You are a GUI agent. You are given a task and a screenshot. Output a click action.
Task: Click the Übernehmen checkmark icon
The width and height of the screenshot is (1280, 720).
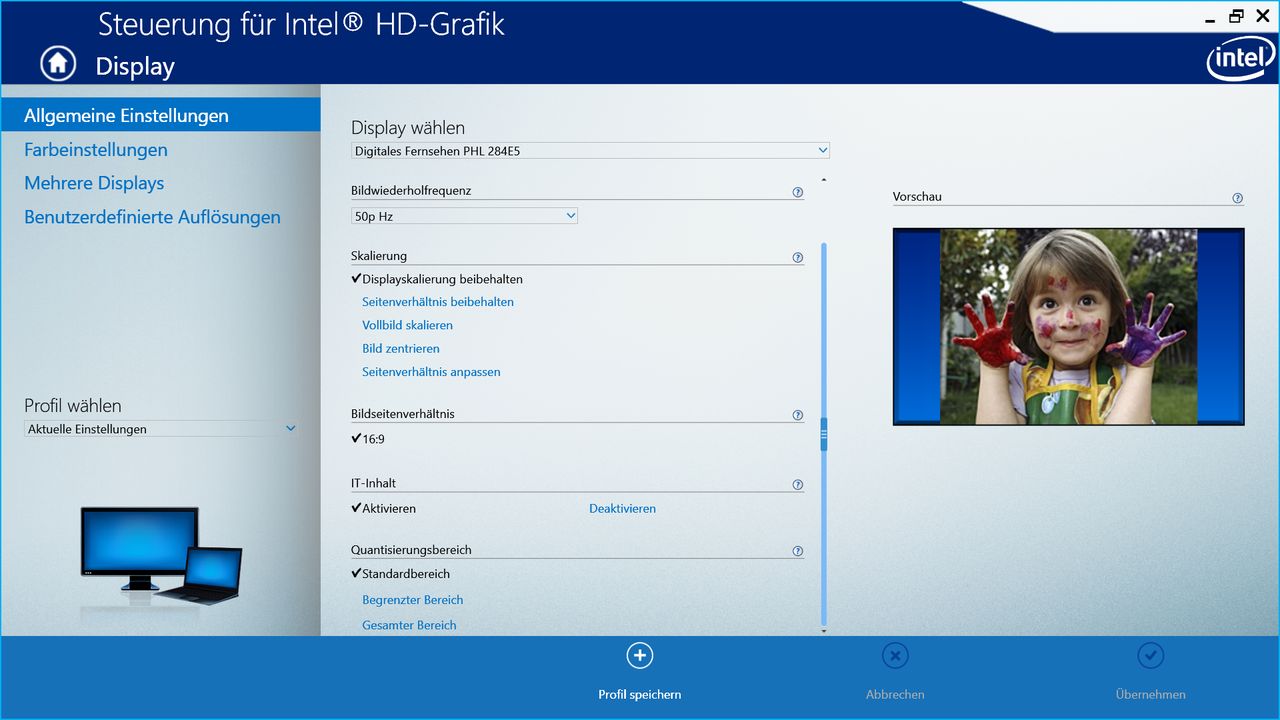click(1151, 655)
